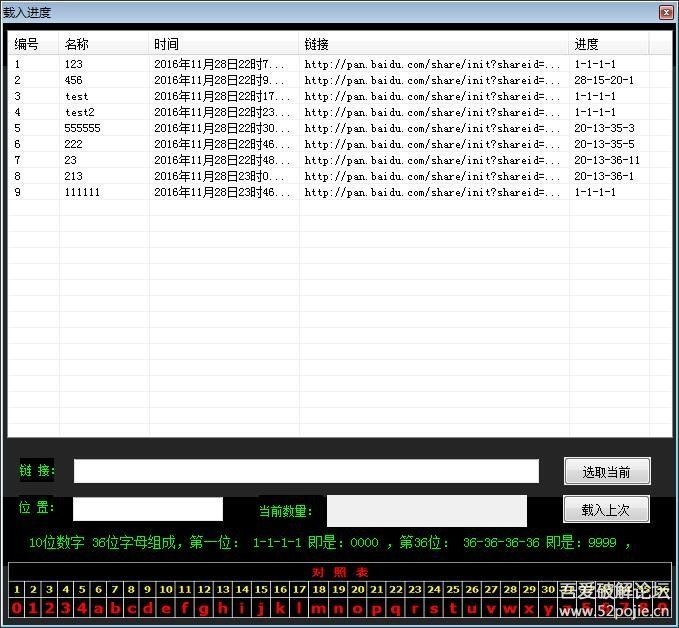Select the row named 456
The width and height of the screenshot is (679, 628).
[74, 80]
